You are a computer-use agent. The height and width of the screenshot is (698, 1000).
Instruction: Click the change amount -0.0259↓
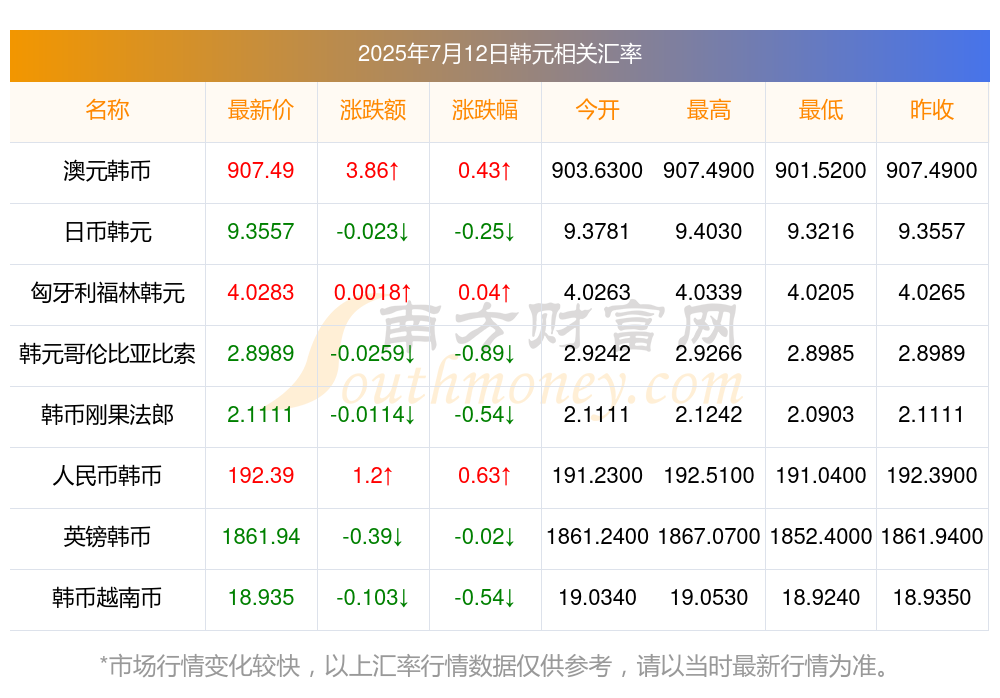[373, 353]
